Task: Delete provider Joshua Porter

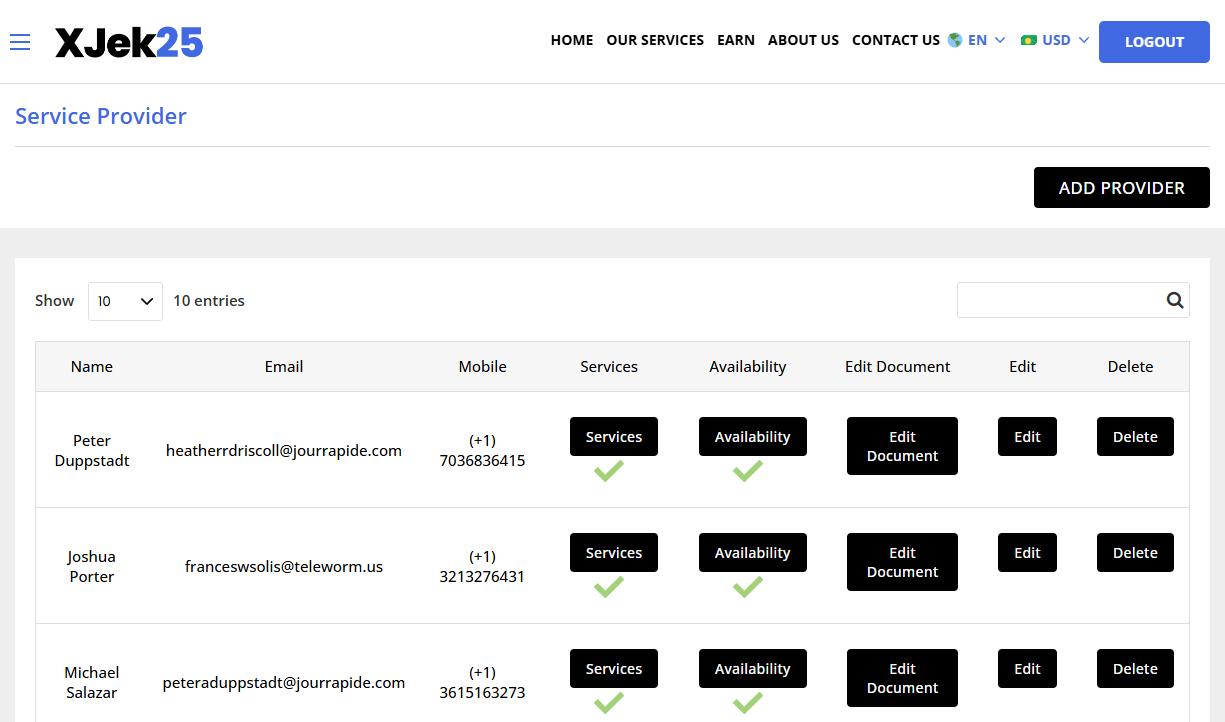Action: 1135,553
